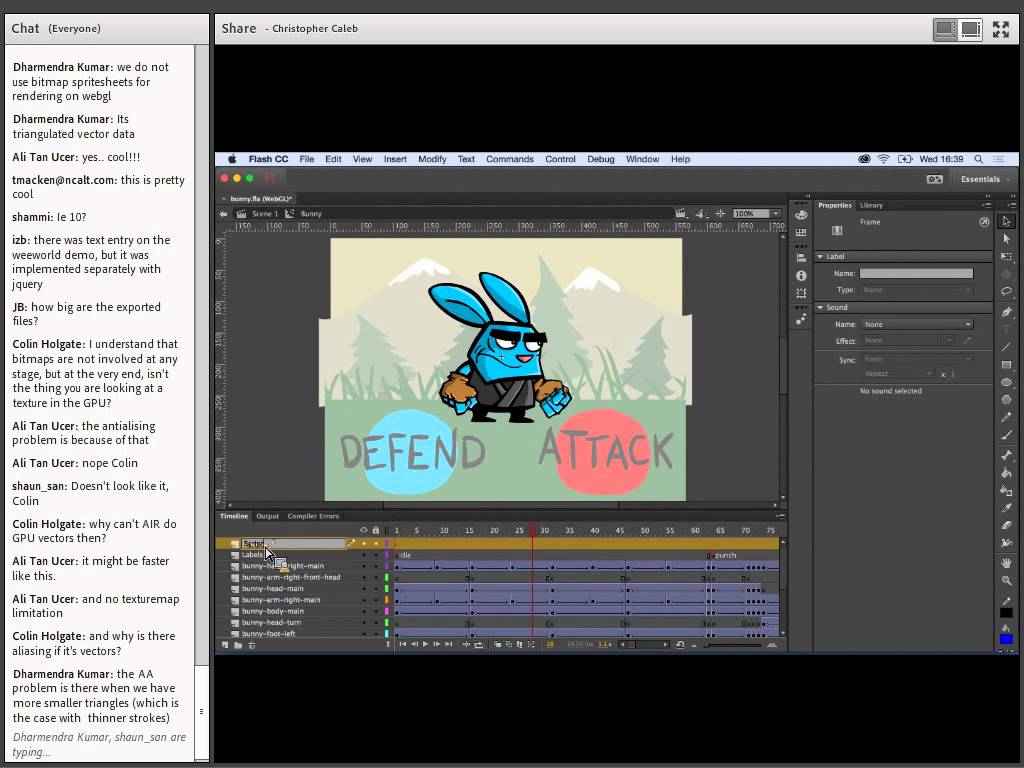Toggle visibility of bunny-head-main layer
Screen dimensions: 1024x768
point(364,588)
